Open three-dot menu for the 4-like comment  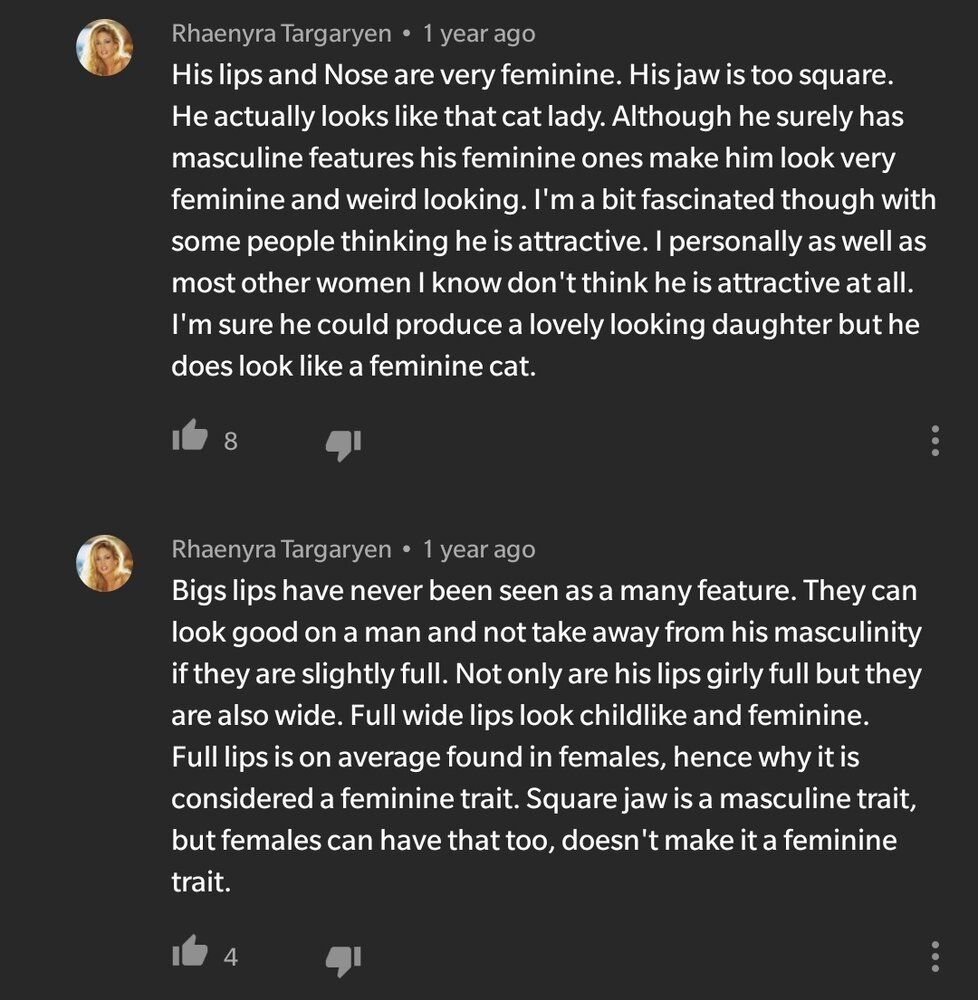934,956
